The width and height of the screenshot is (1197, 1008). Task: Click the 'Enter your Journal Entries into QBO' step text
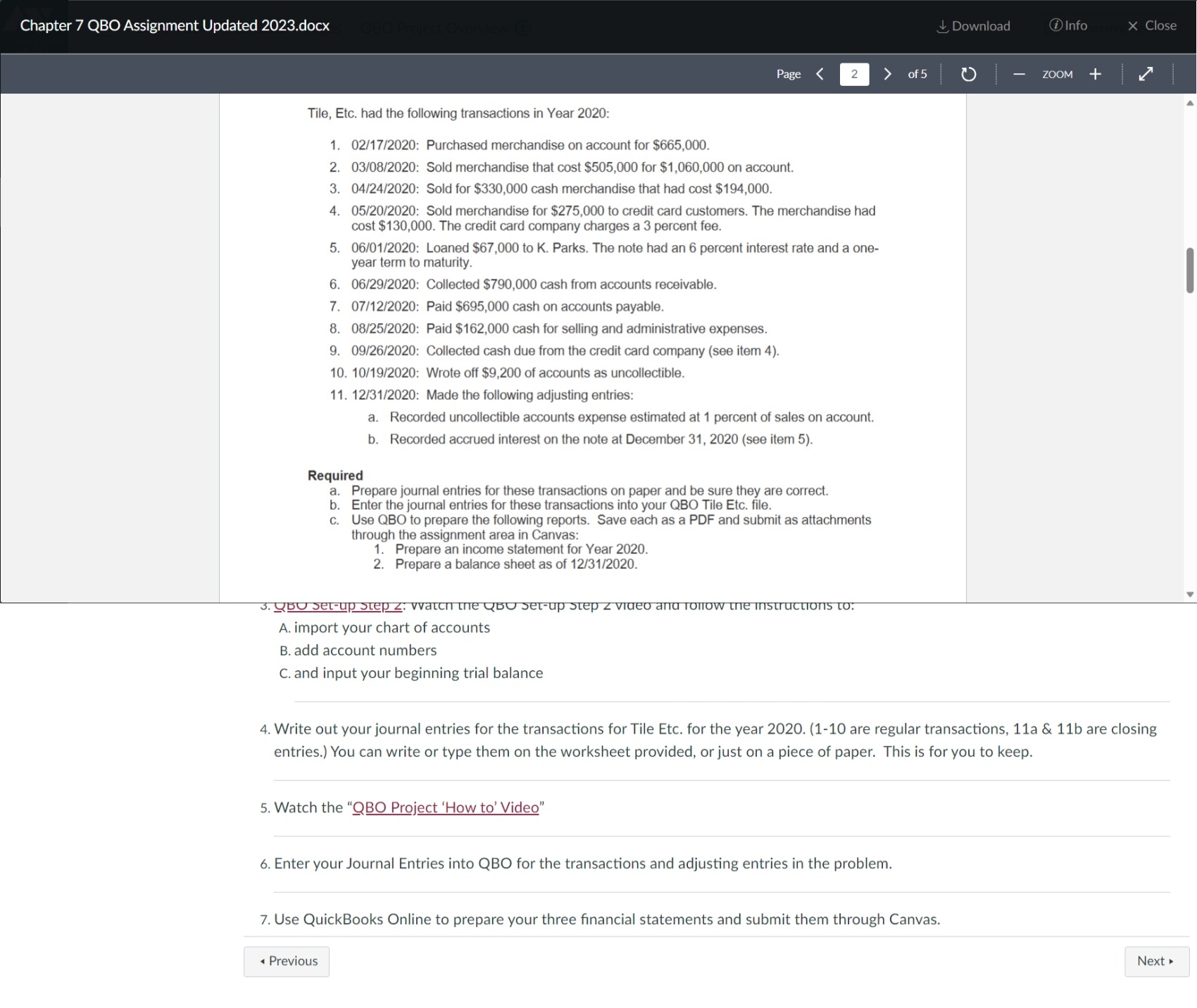(x=583, y=864)
